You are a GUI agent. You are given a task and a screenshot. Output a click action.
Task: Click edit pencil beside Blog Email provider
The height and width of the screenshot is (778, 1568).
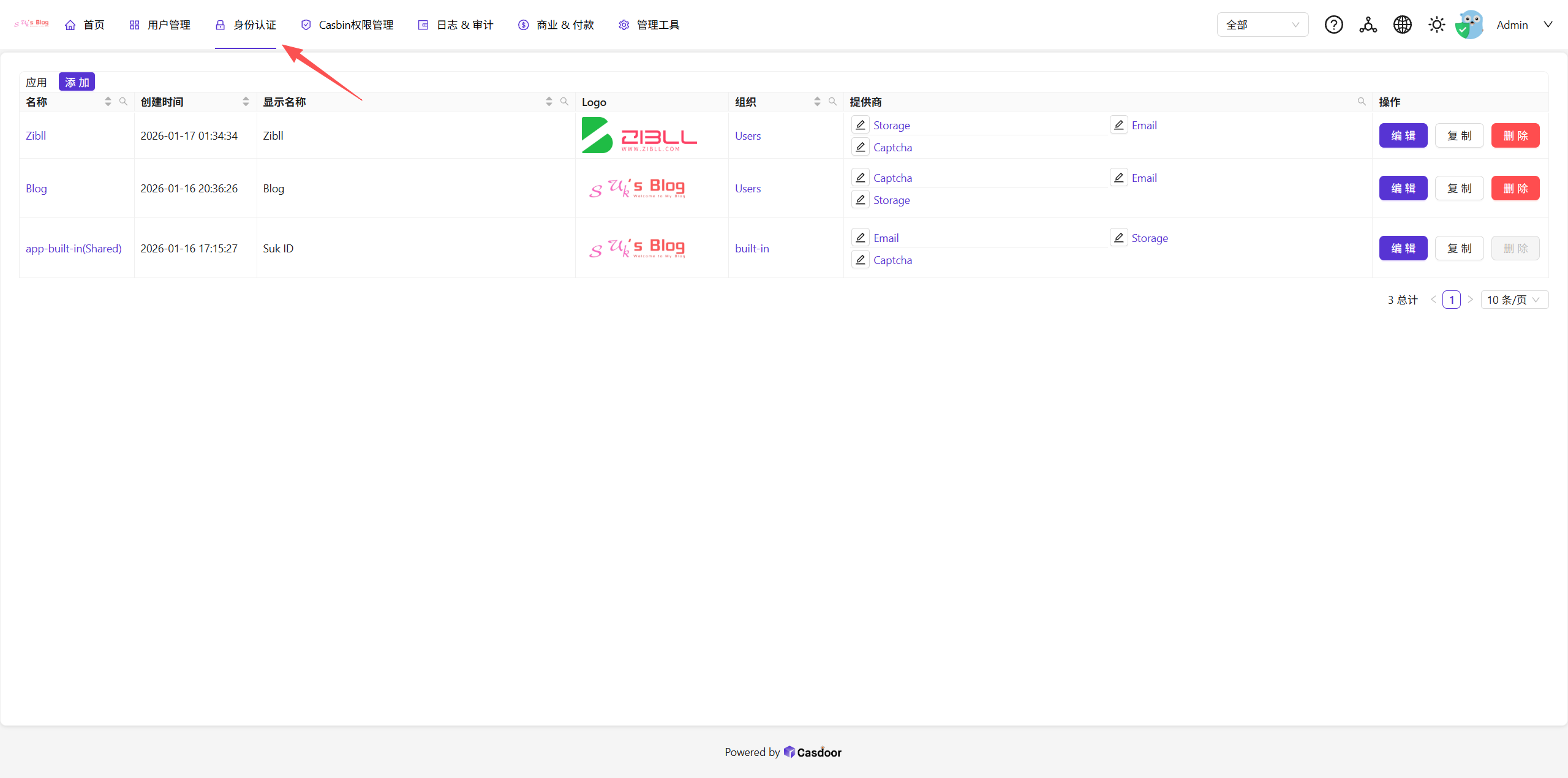tap(1119, 178)
